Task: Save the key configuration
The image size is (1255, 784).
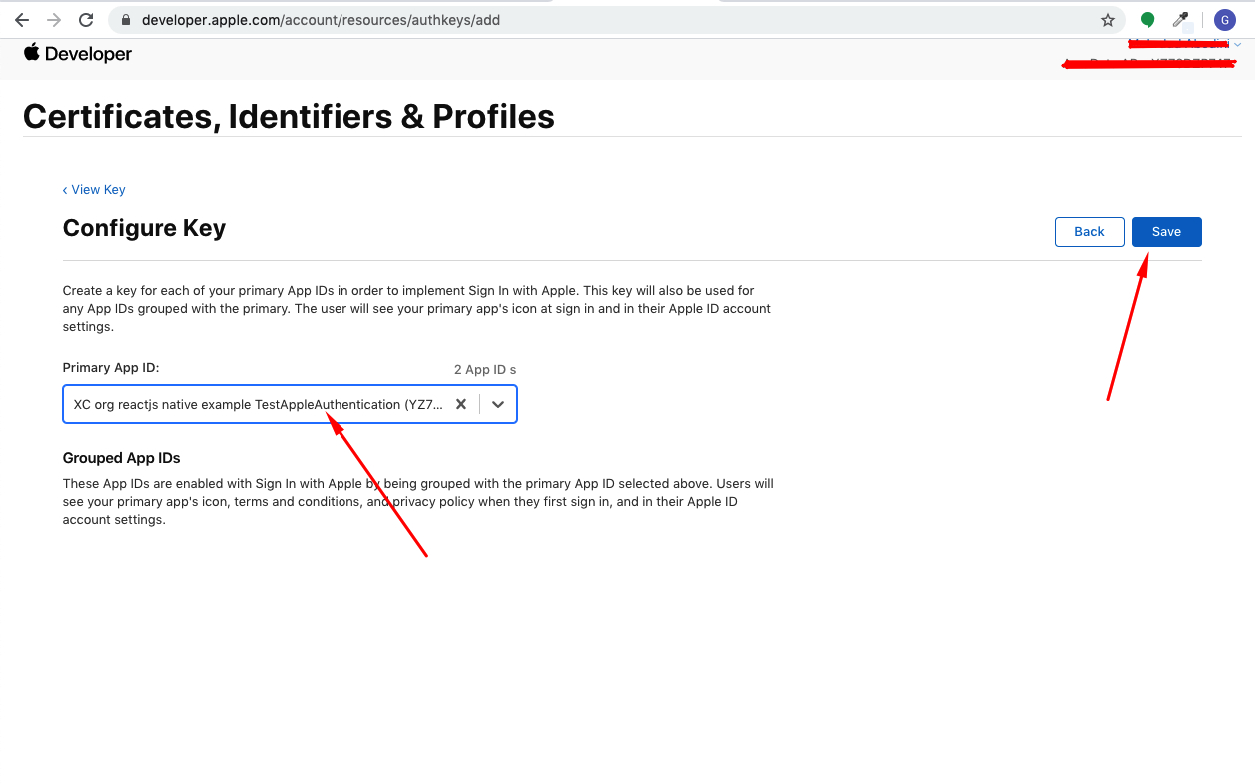Action: point(1166,232)
